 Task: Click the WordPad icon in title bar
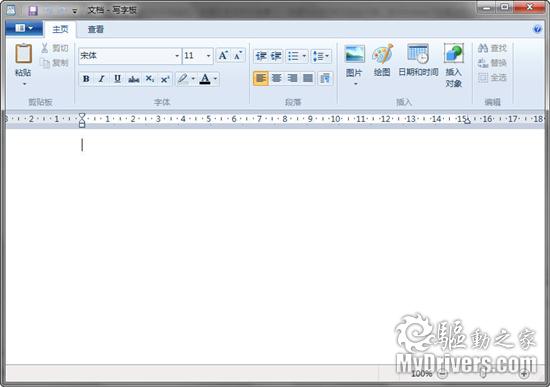click(11, 10)
